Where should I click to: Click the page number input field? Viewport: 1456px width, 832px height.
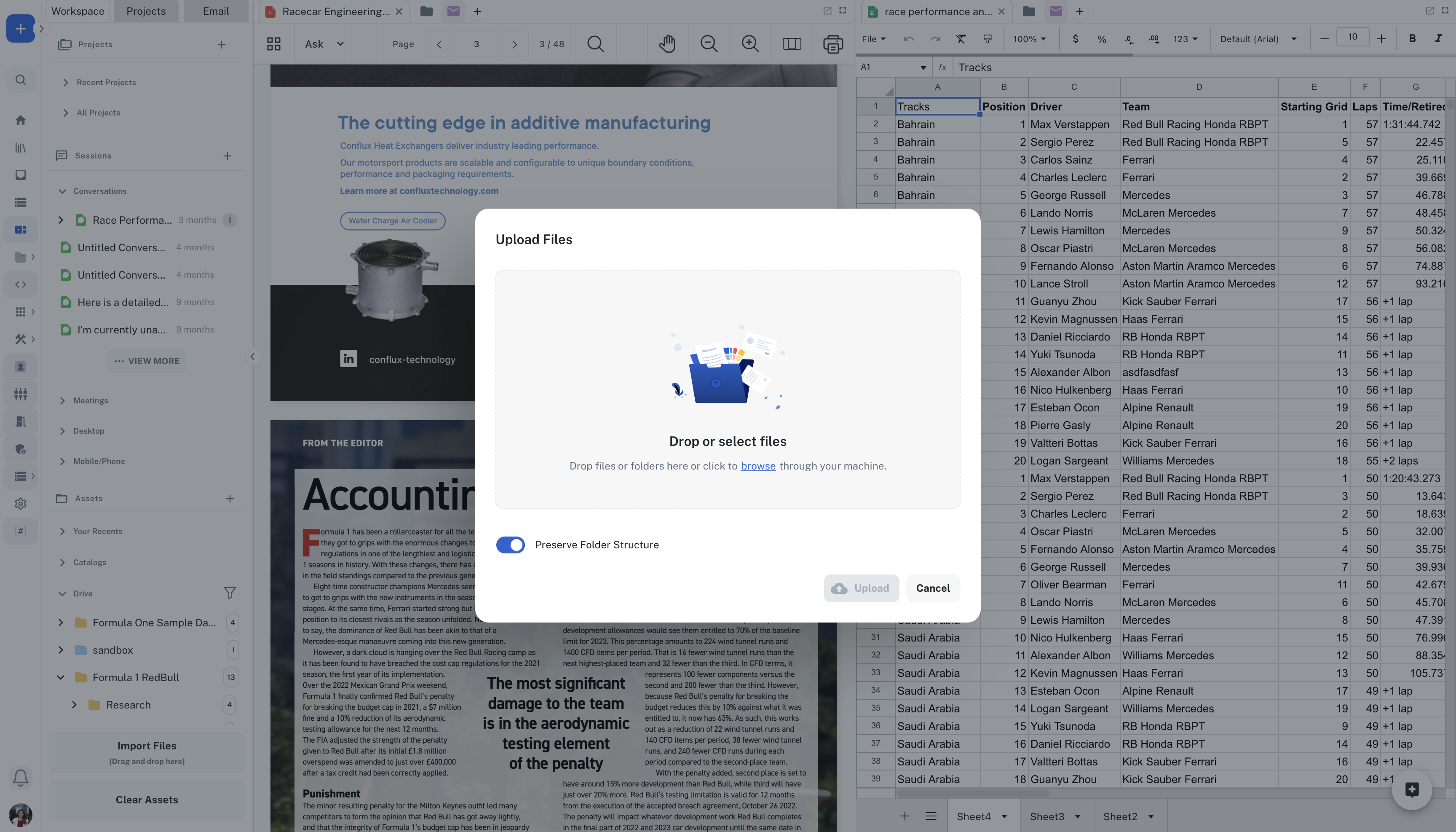[x=476, y=44]
